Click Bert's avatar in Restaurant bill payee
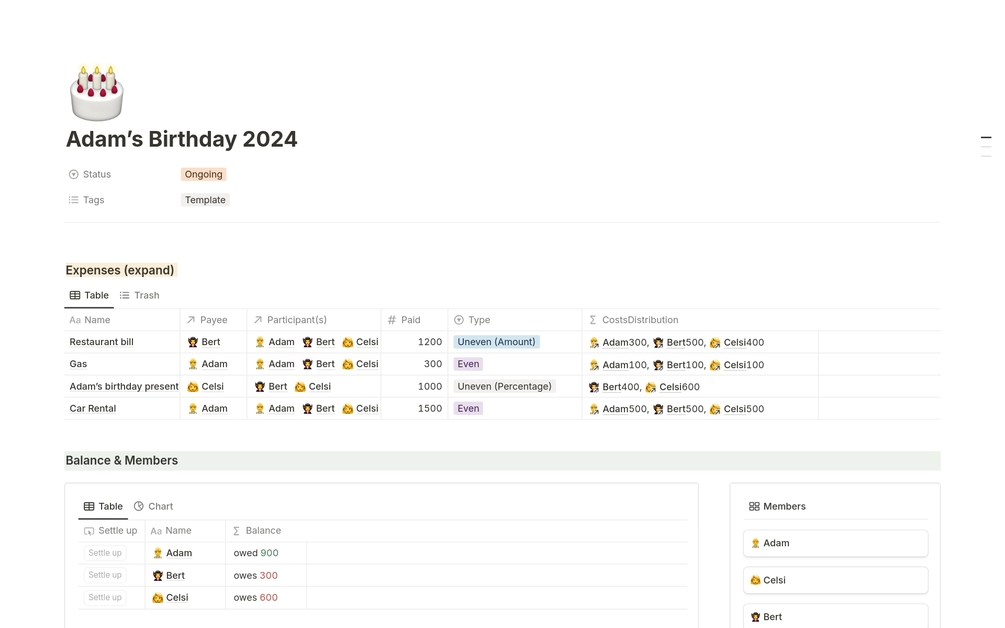The height and width of the screenshot is (628, 1005). (x=193, y=342)
